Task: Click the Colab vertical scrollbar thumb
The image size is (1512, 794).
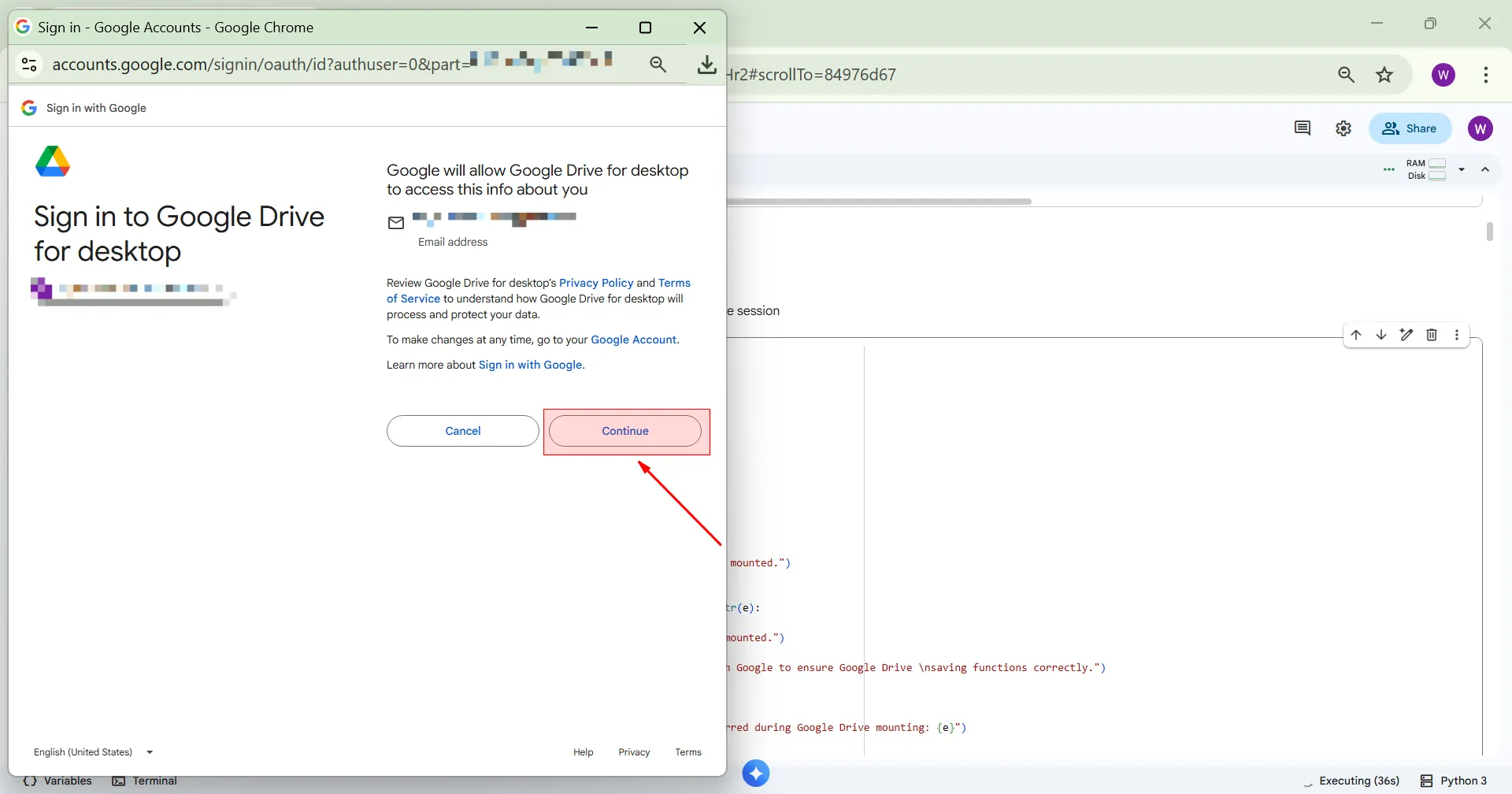Action: 1489,232
